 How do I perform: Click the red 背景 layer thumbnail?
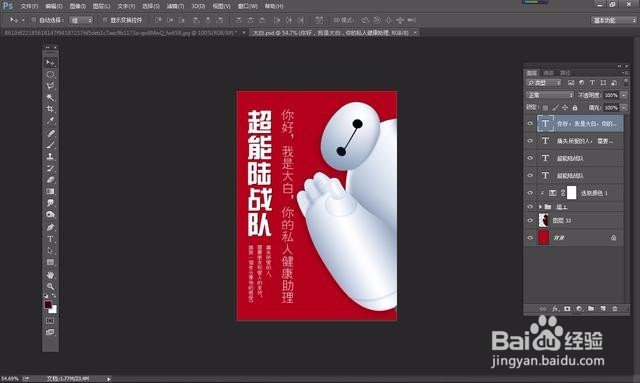click(544, 238)
